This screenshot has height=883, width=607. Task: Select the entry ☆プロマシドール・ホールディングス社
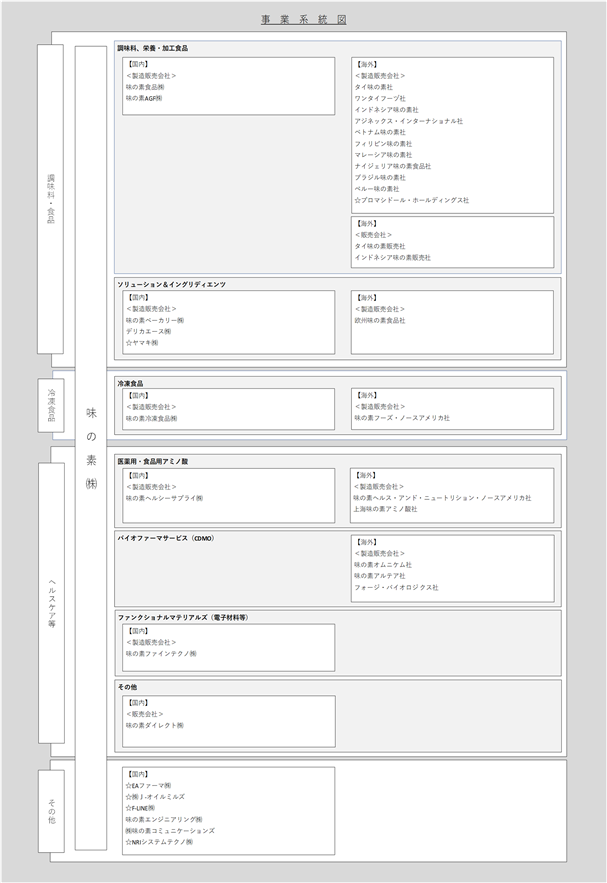(x=412, y=200)
